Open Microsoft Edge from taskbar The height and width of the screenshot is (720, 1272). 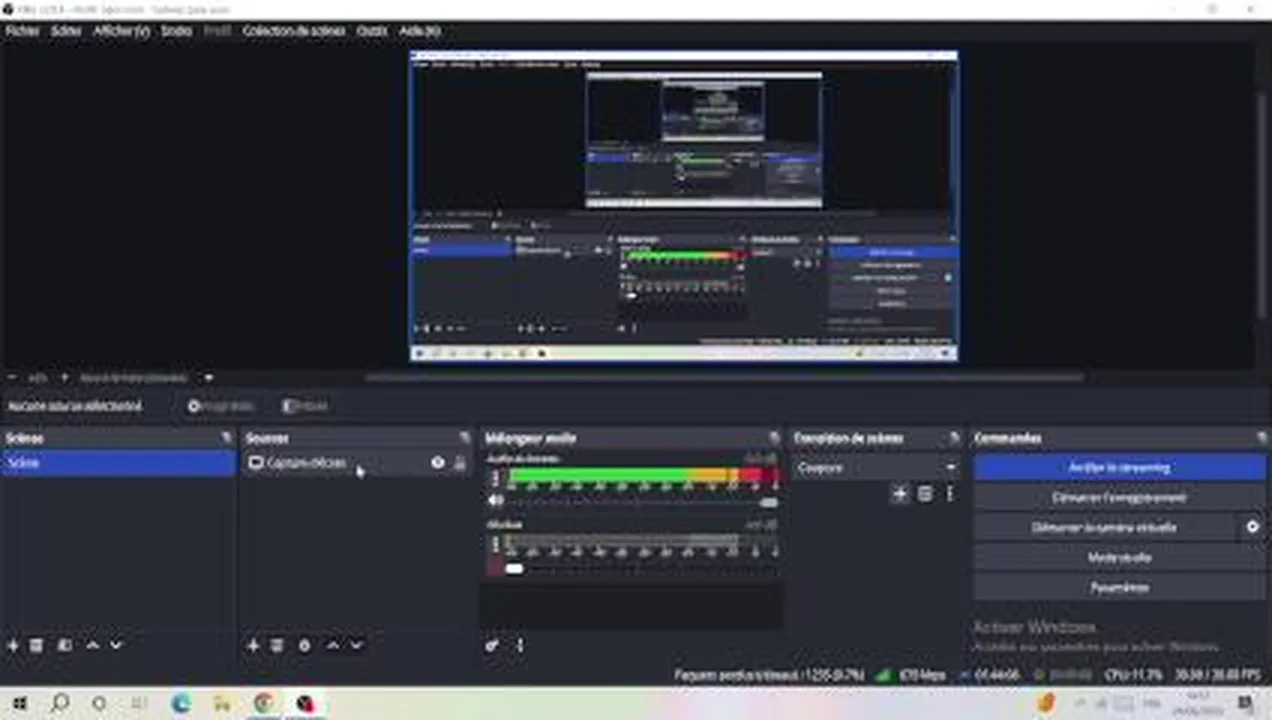[181, 704]
